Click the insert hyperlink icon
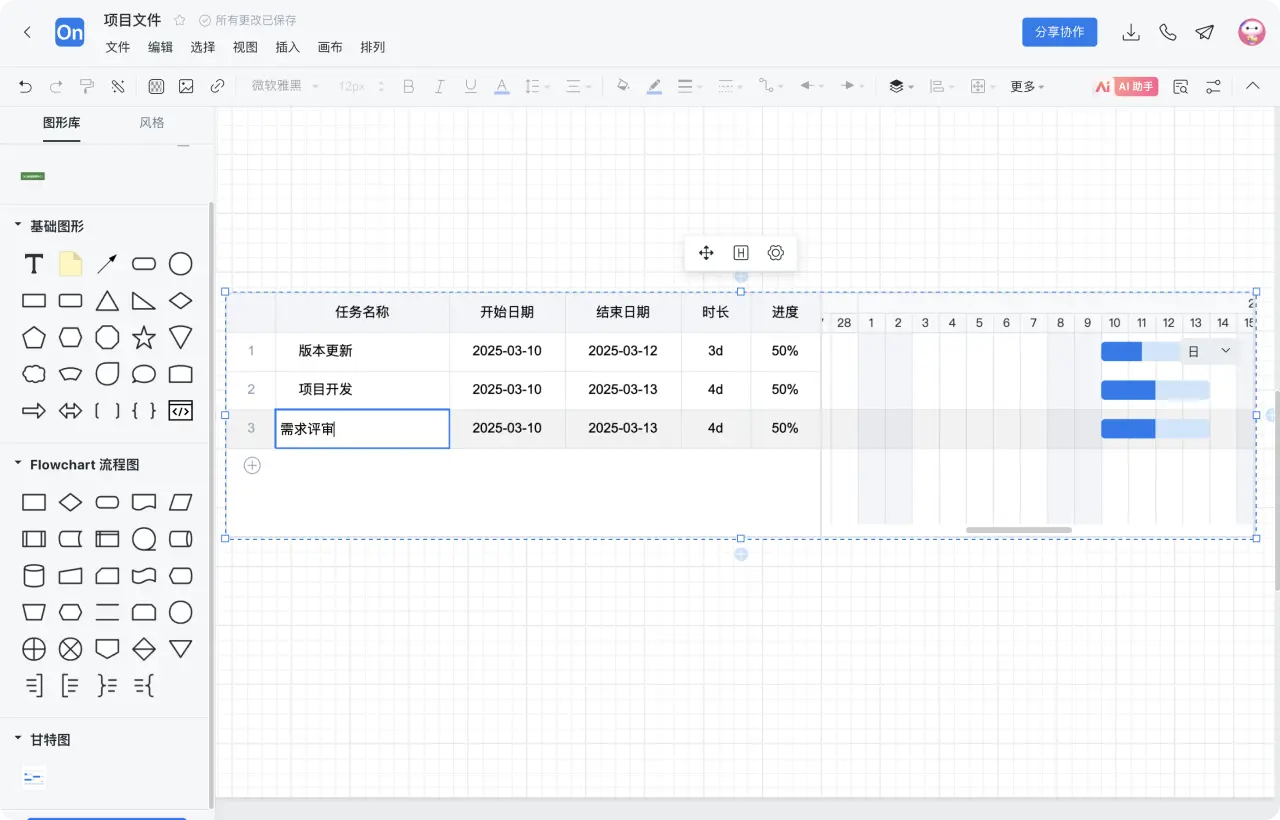Viewport: 1280px width, 820px height. 218,86
